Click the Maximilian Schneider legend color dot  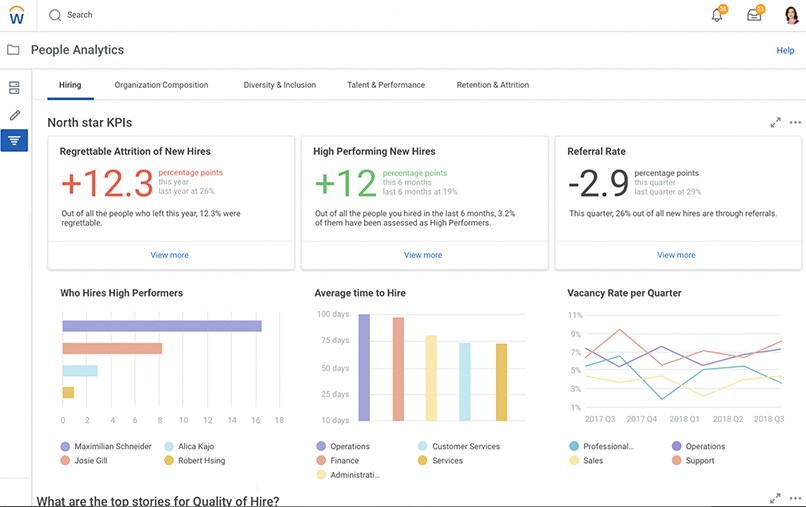coord(66,447)
